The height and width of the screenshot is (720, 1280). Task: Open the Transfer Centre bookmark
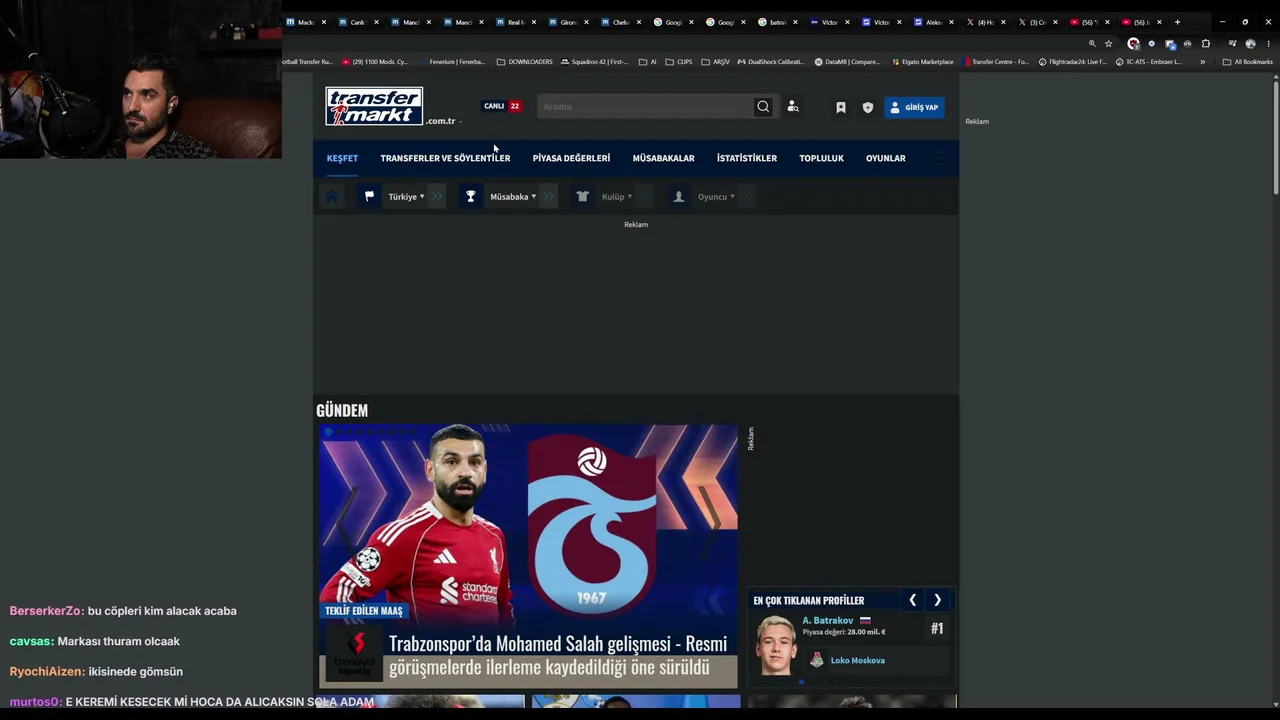tap(995, 62)
